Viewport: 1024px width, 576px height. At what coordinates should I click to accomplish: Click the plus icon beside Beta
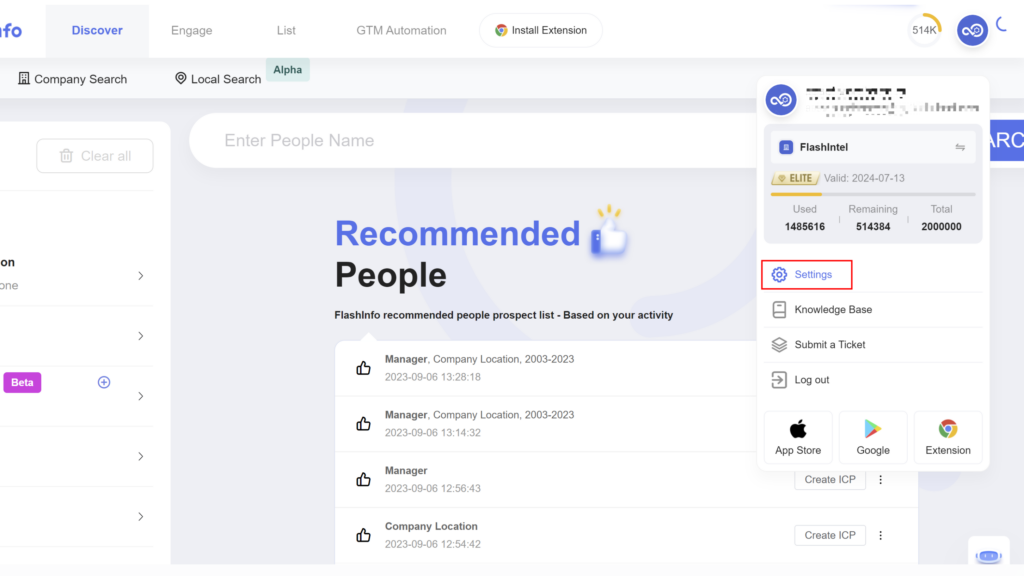pos(104,382)
